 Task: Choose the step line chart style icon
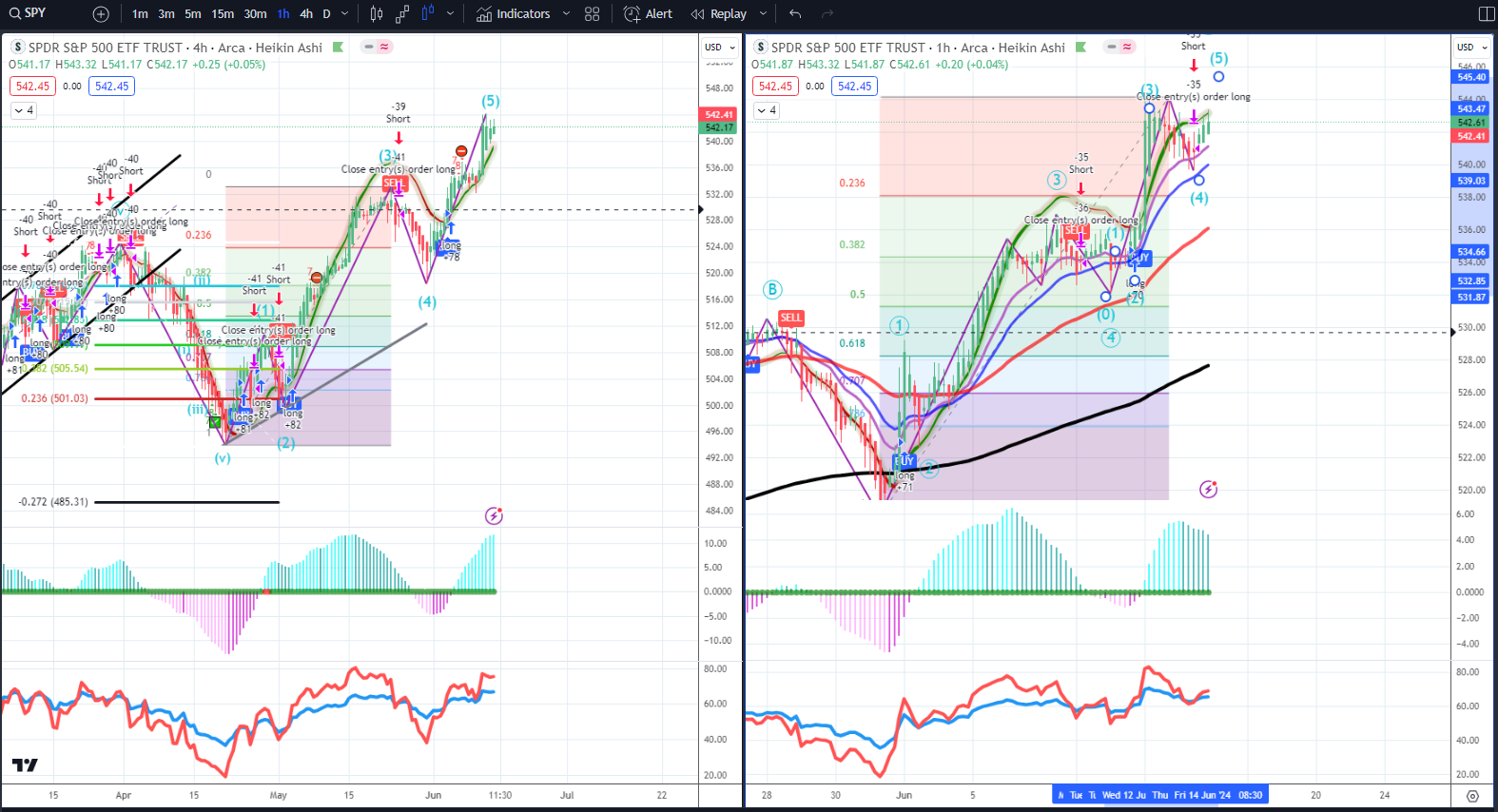coord(402,14)
